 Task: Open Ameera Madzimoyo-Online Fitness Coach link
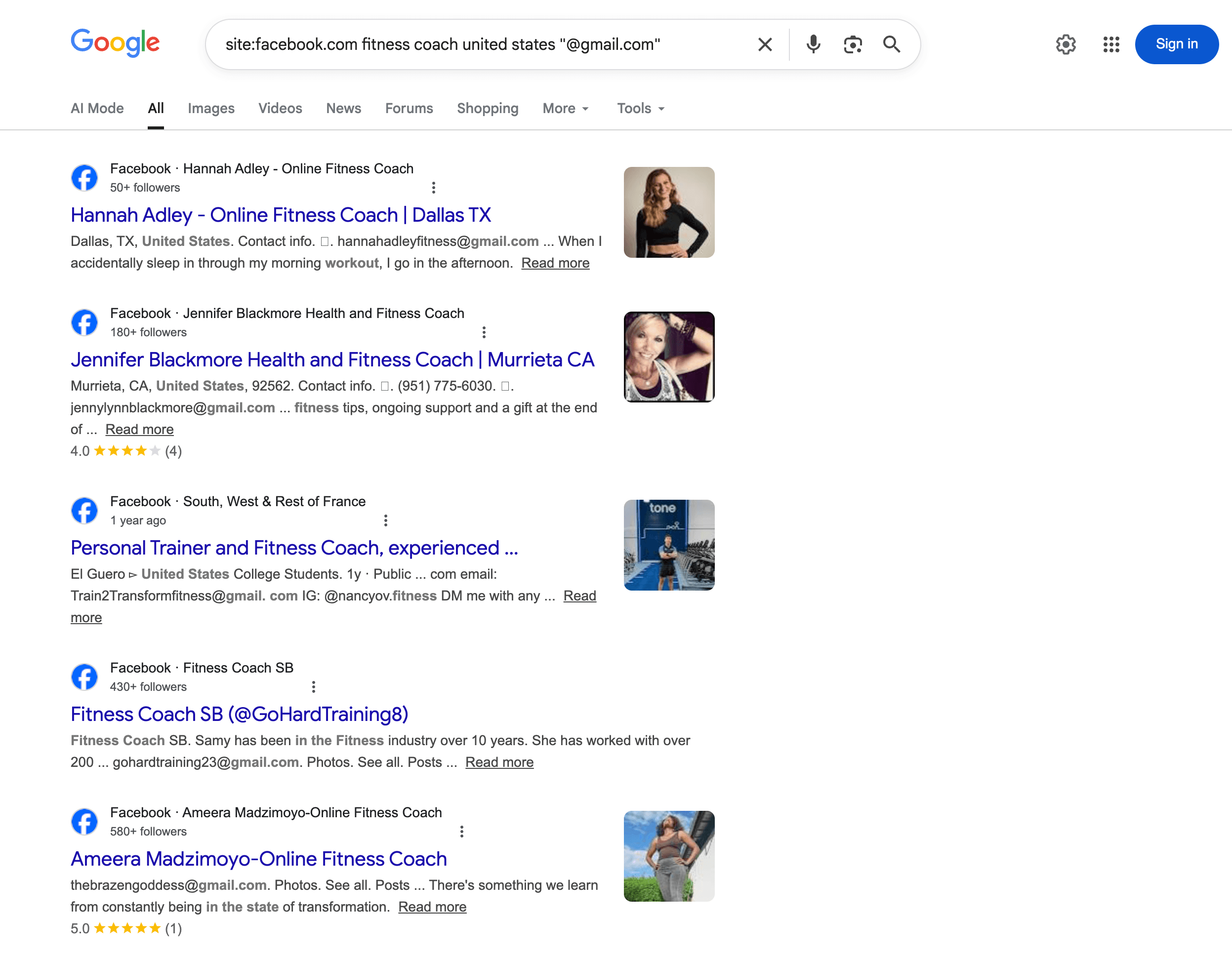[x=259, y=858]
